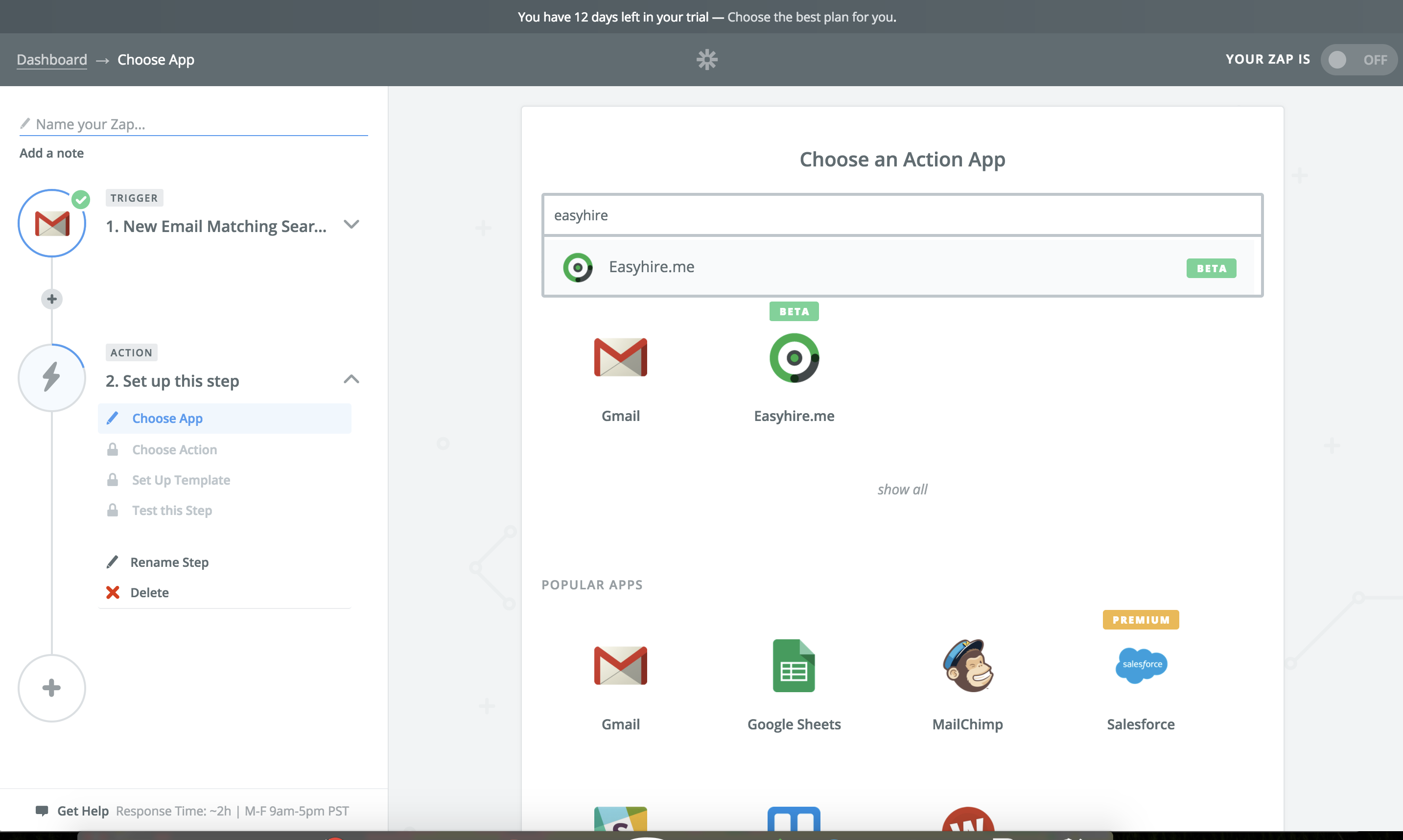Click show all apps link
The width and height of the screenshot is (1403, 840).
click(902, 490)
